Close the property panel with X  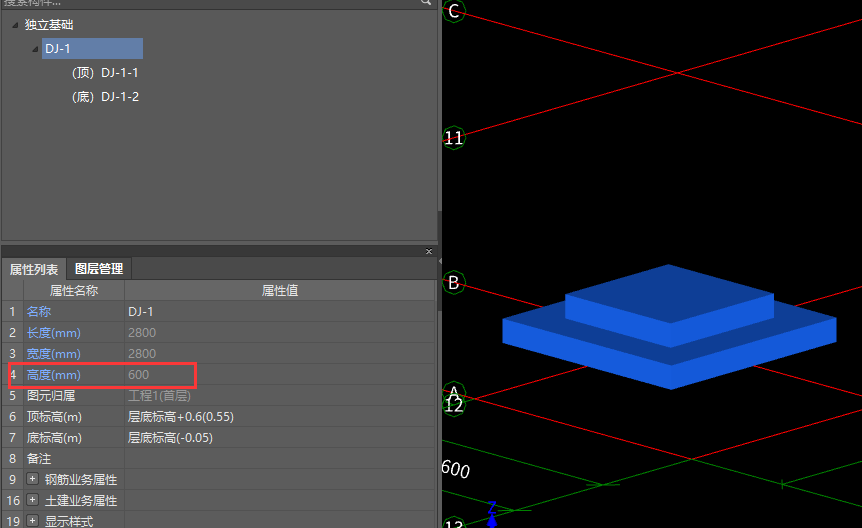(429, 251)
